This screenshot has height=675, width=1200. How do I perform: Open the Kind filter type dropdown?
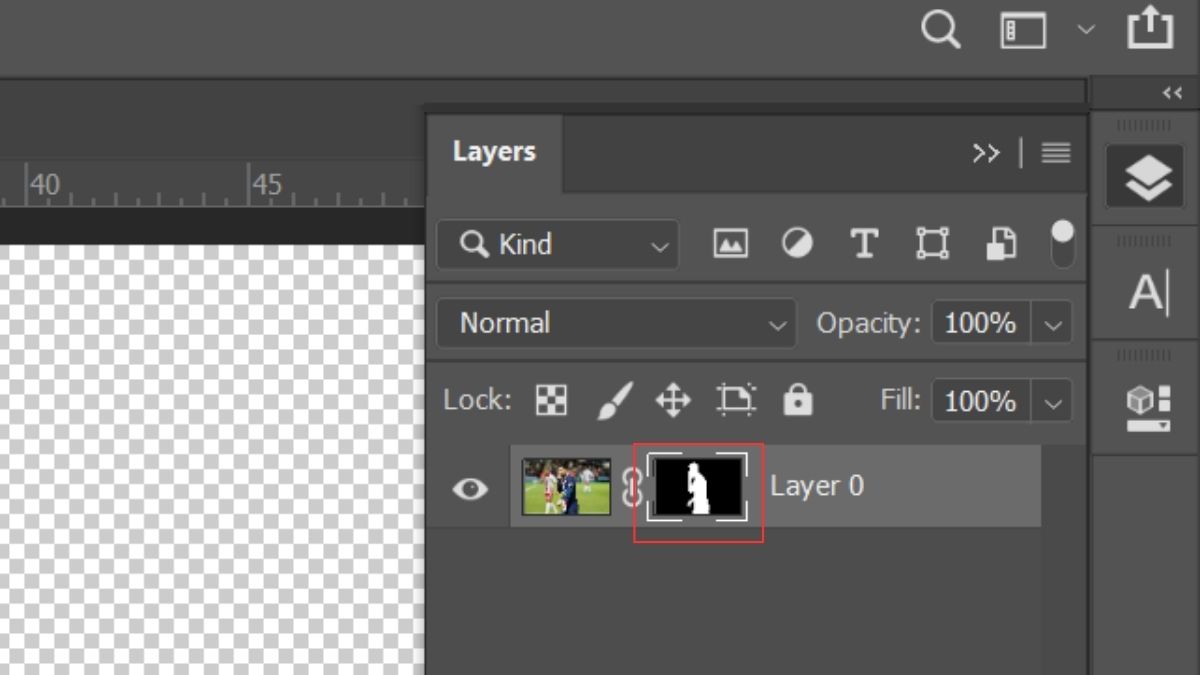pos(558,244)
